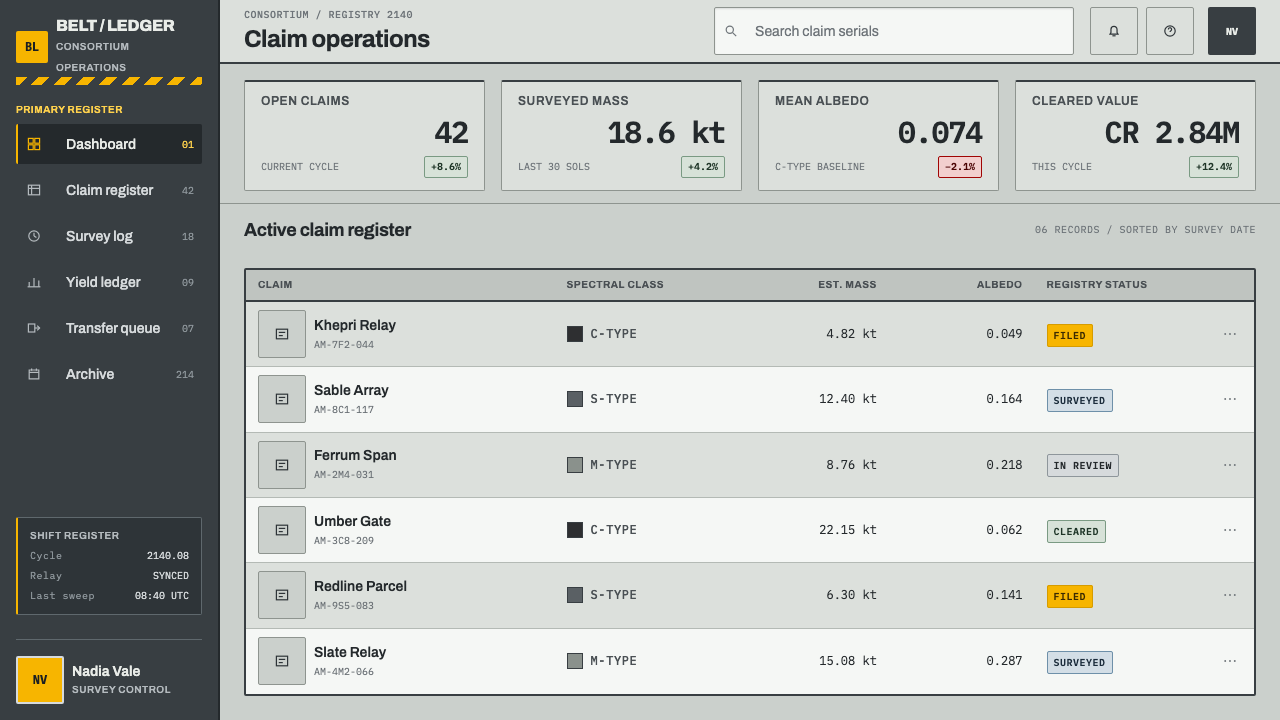Open the ellipsis menu for Slate Relay
This screenshot has width=1280, height=720.
(x=1230, y=661)
